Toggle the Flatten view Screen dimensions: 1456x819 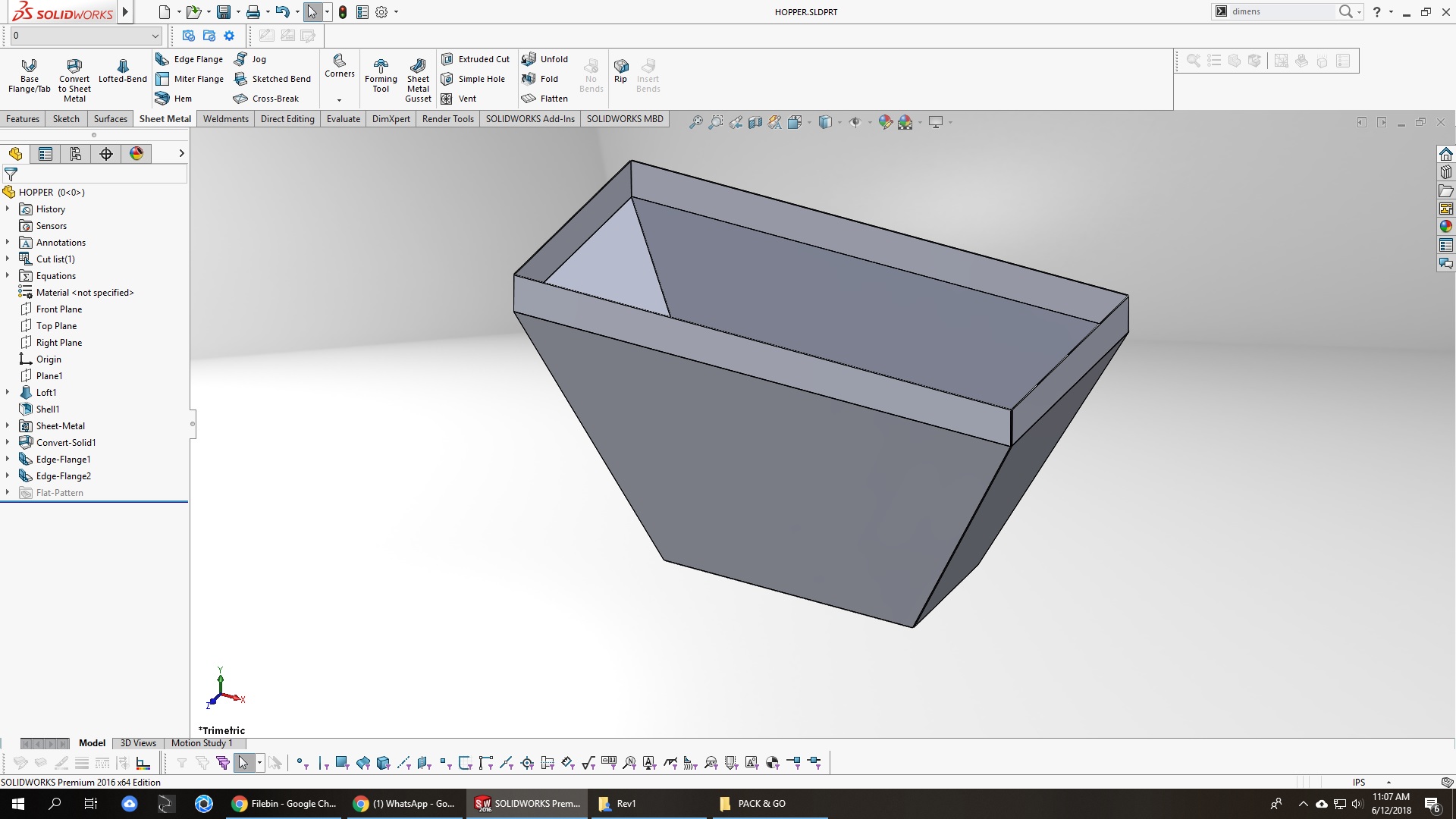point(545,99)
